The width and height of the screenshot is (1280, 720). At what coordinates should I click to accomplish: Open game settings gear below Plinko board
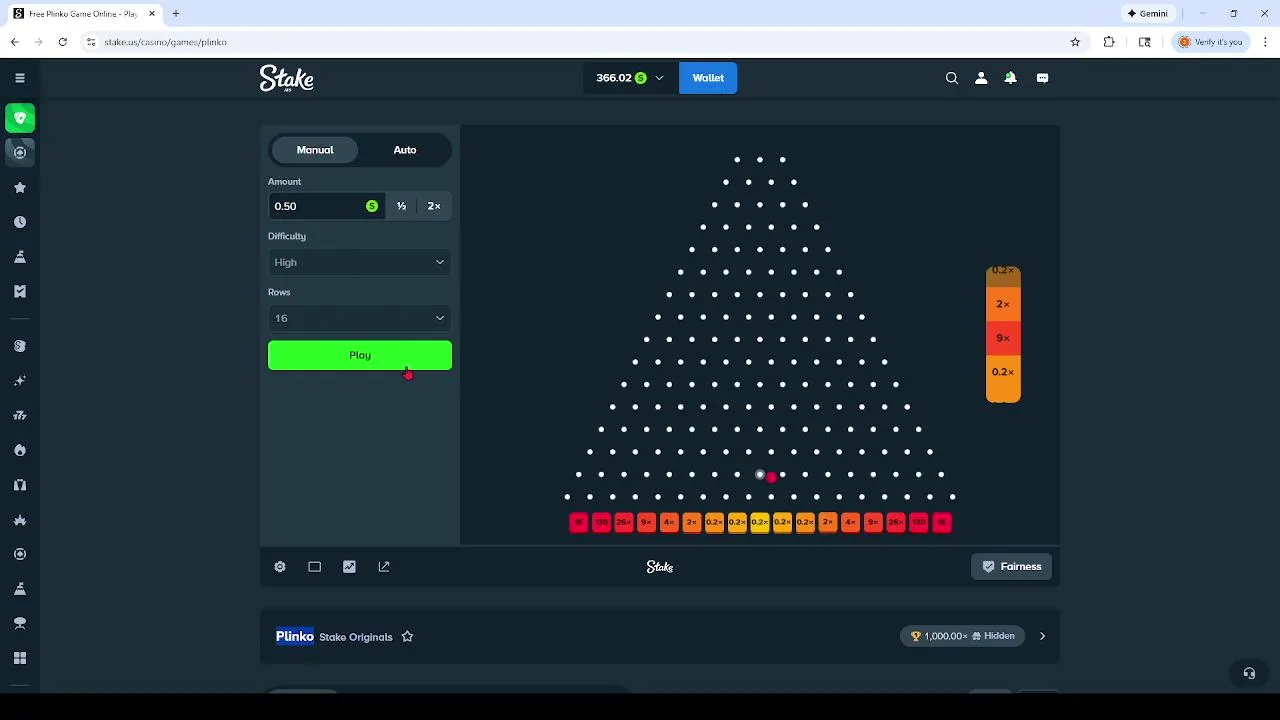280,567
